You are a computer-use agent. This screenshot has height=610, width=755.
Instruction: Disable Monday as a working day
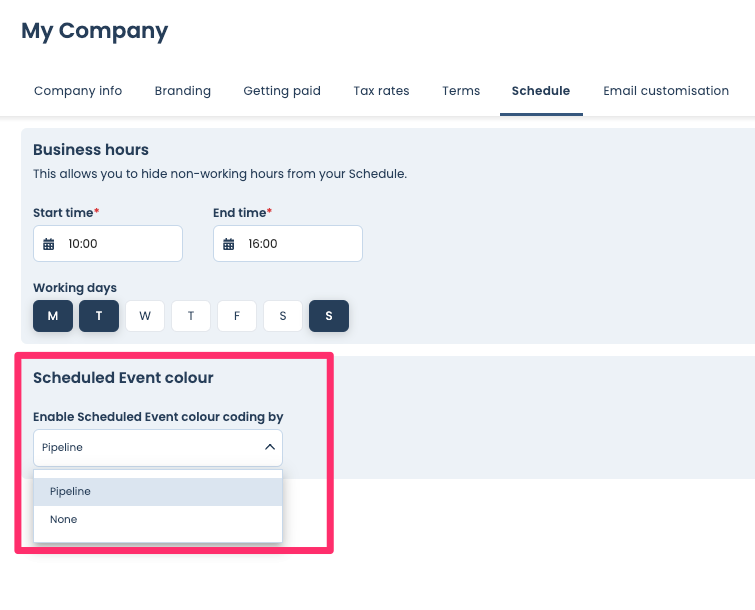(x=53, y=316)
